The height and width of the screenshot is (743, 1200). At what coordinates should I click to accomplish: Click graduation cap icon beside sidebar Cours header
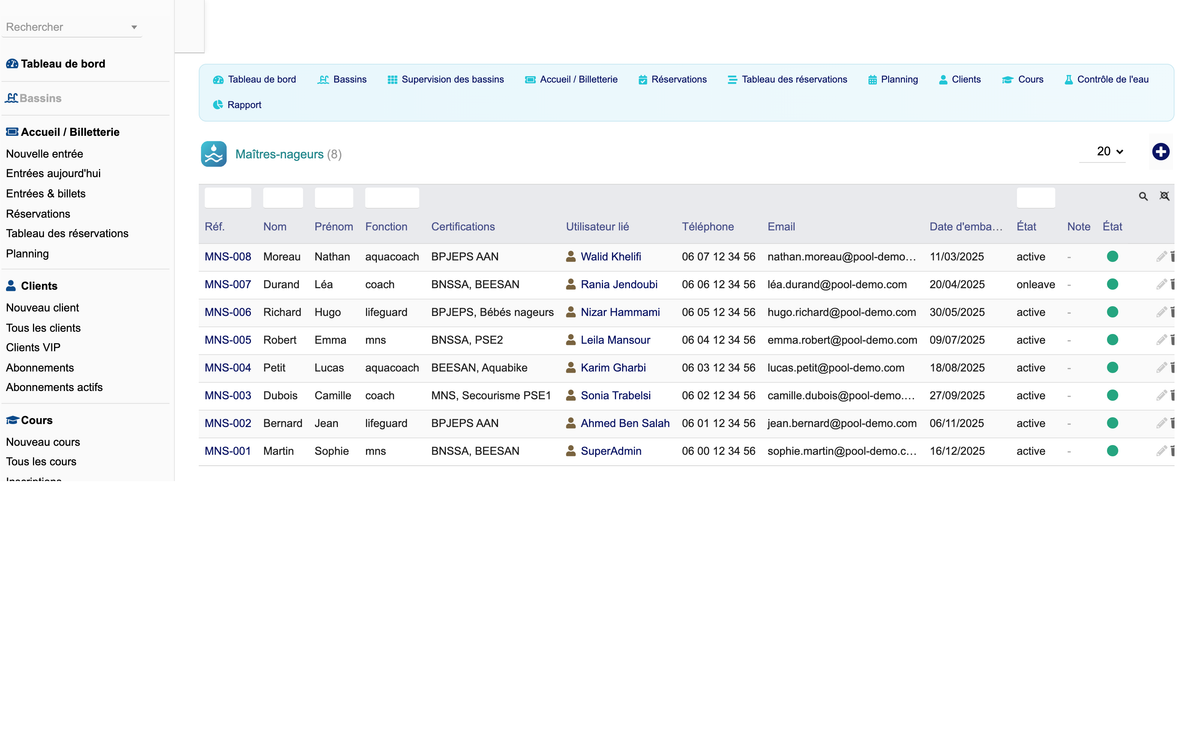pos(12,421)
